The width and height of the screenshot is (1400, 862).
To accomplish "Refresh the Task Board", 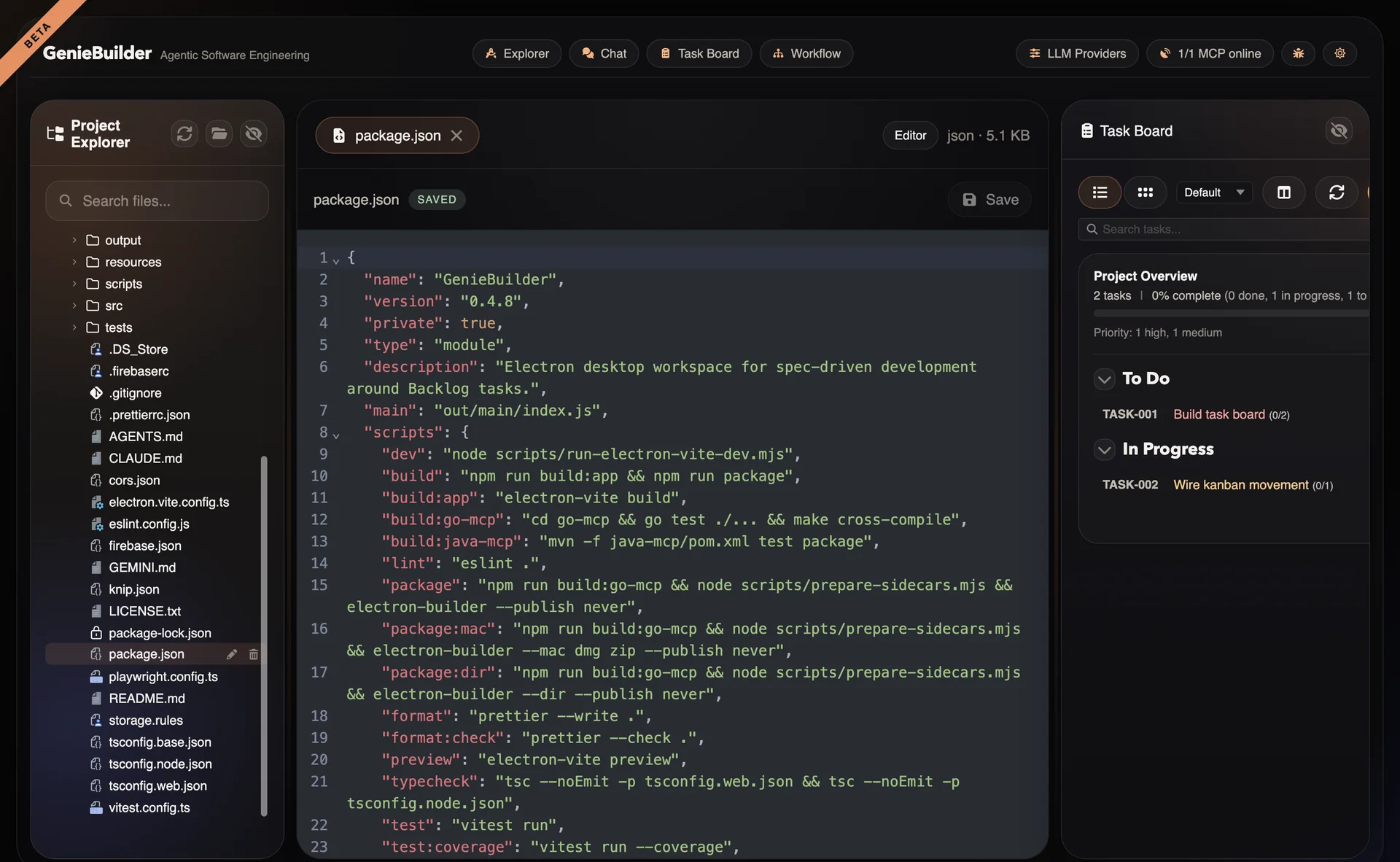I will click(1337, 192).
